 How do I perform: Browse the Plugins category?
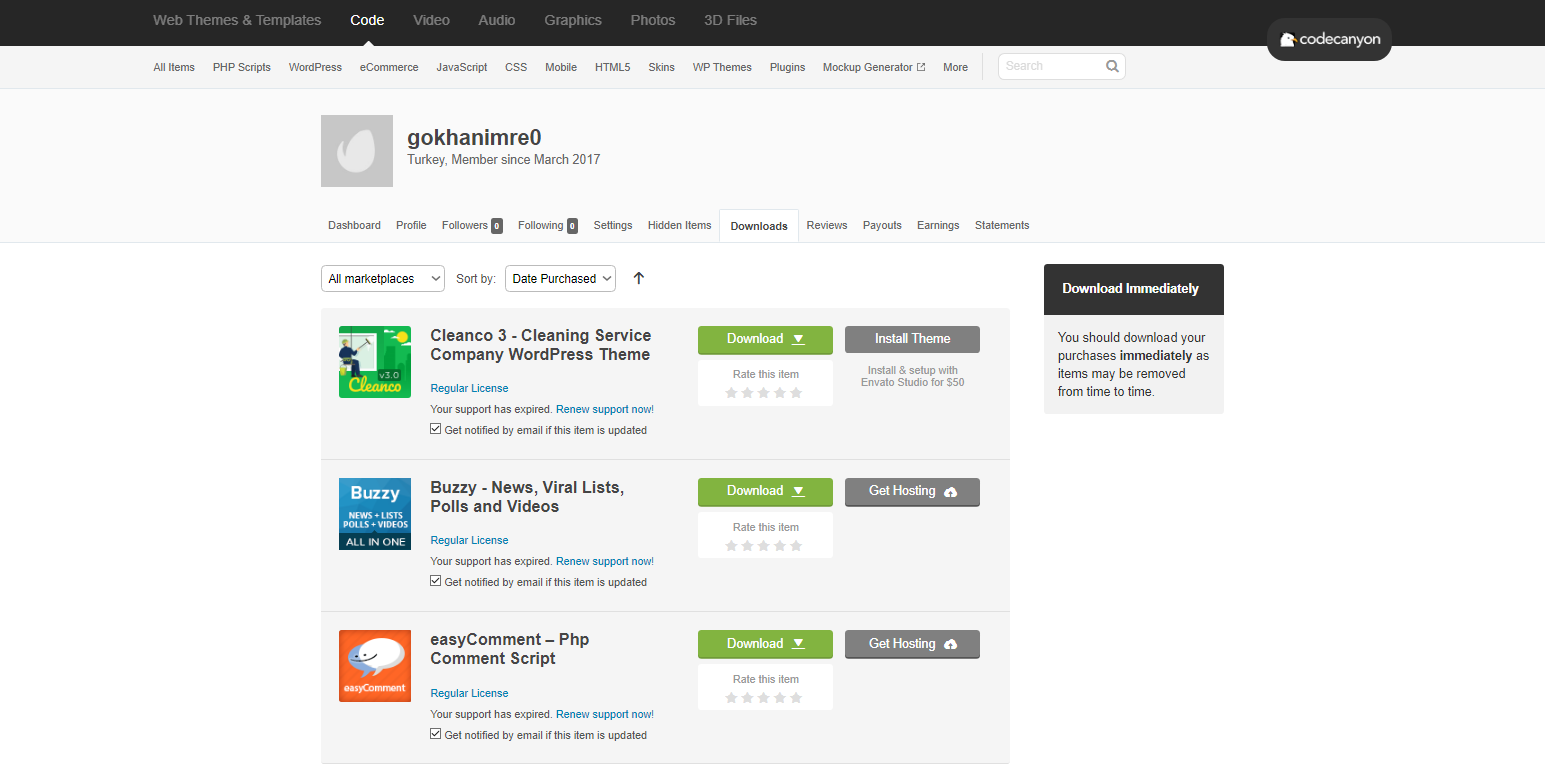[x=788, y=67]
